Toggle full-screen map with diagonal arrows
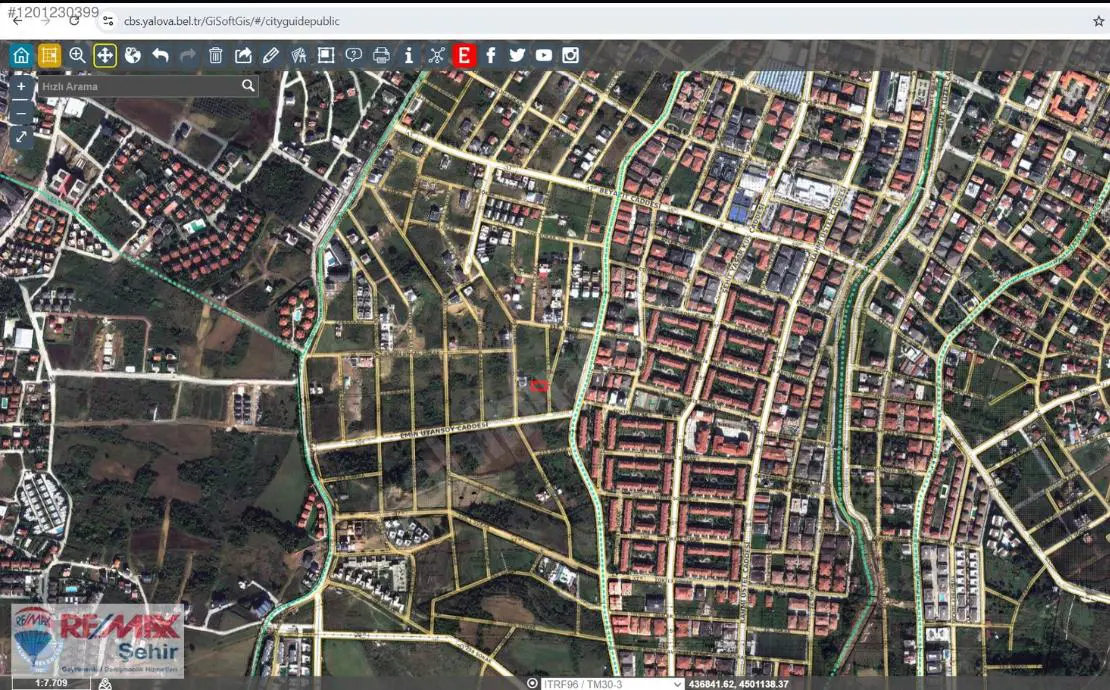 21,137
